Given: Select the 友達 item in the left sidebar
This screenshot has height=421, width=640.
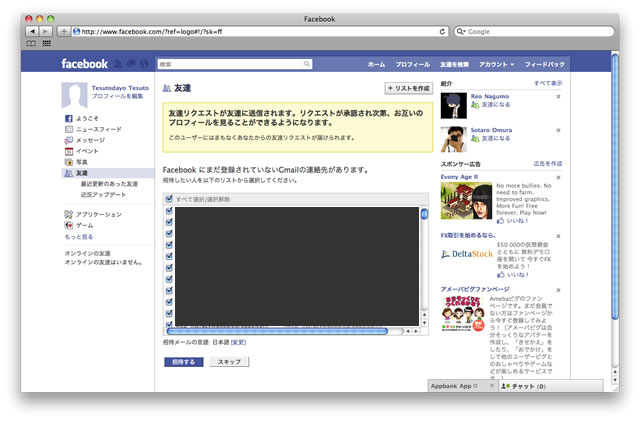Looking at the screenshot, I should [108, 173].
